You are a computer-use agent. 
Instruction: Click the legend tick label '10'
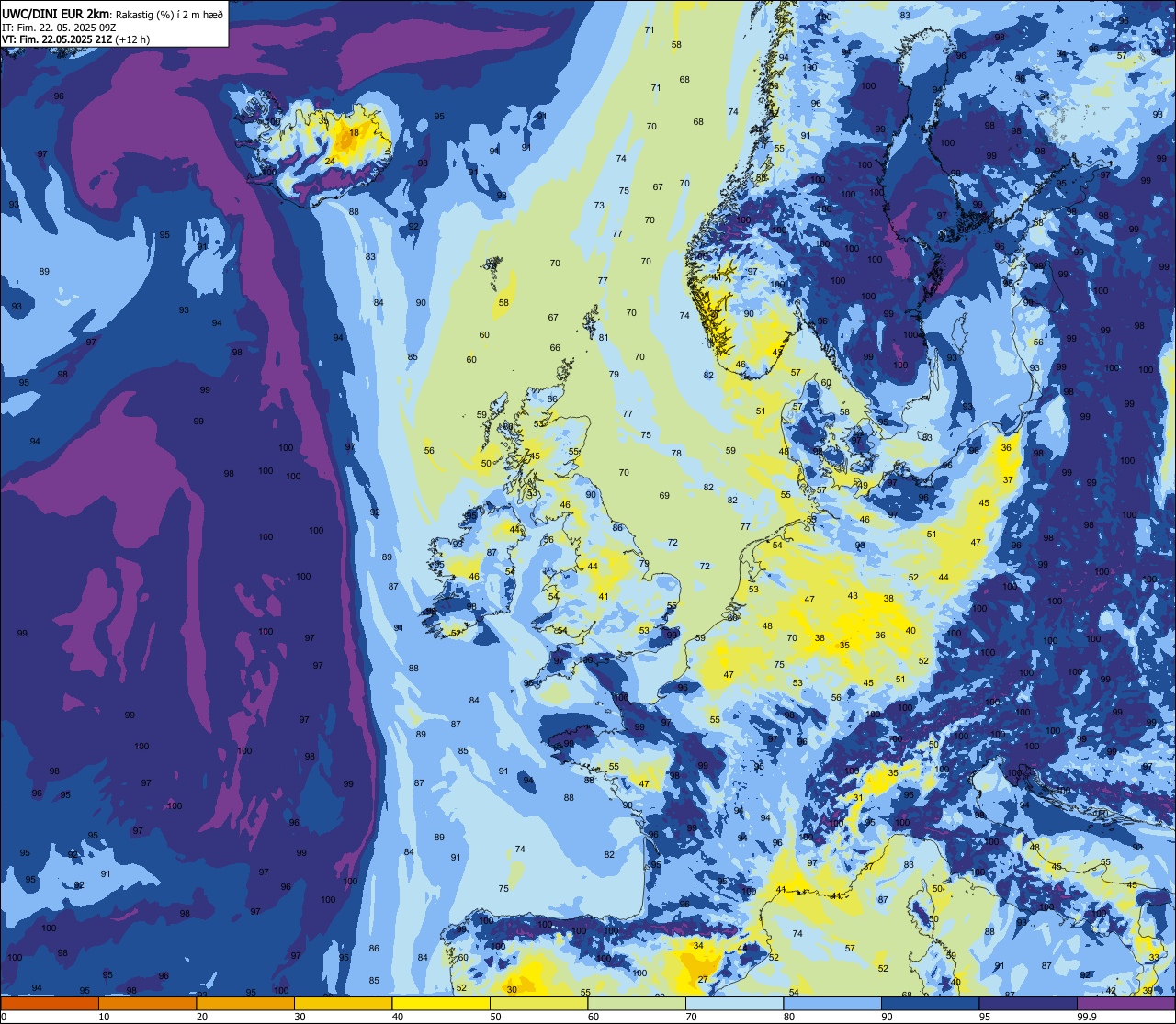104,1017
